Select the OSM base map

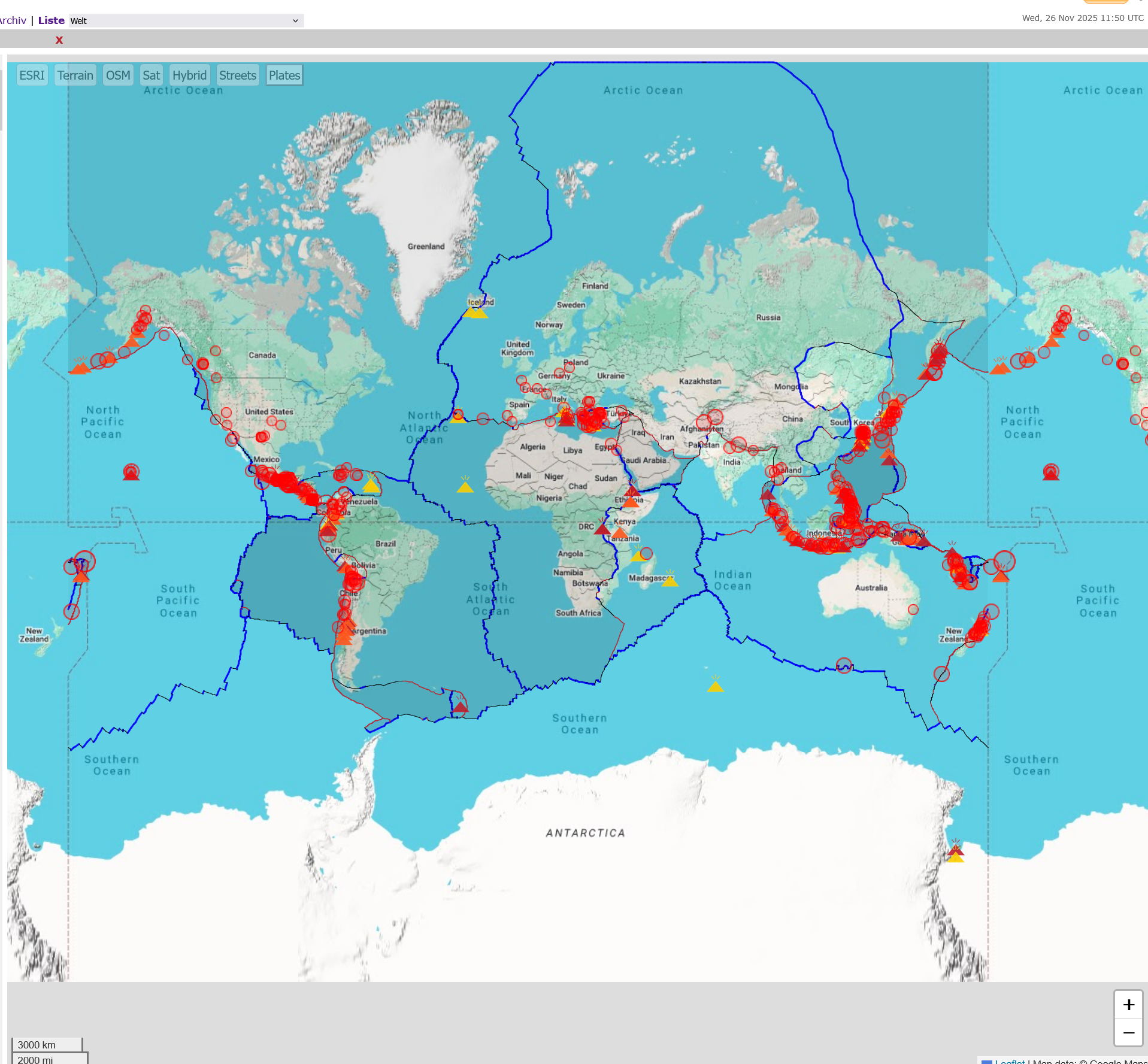118,75
